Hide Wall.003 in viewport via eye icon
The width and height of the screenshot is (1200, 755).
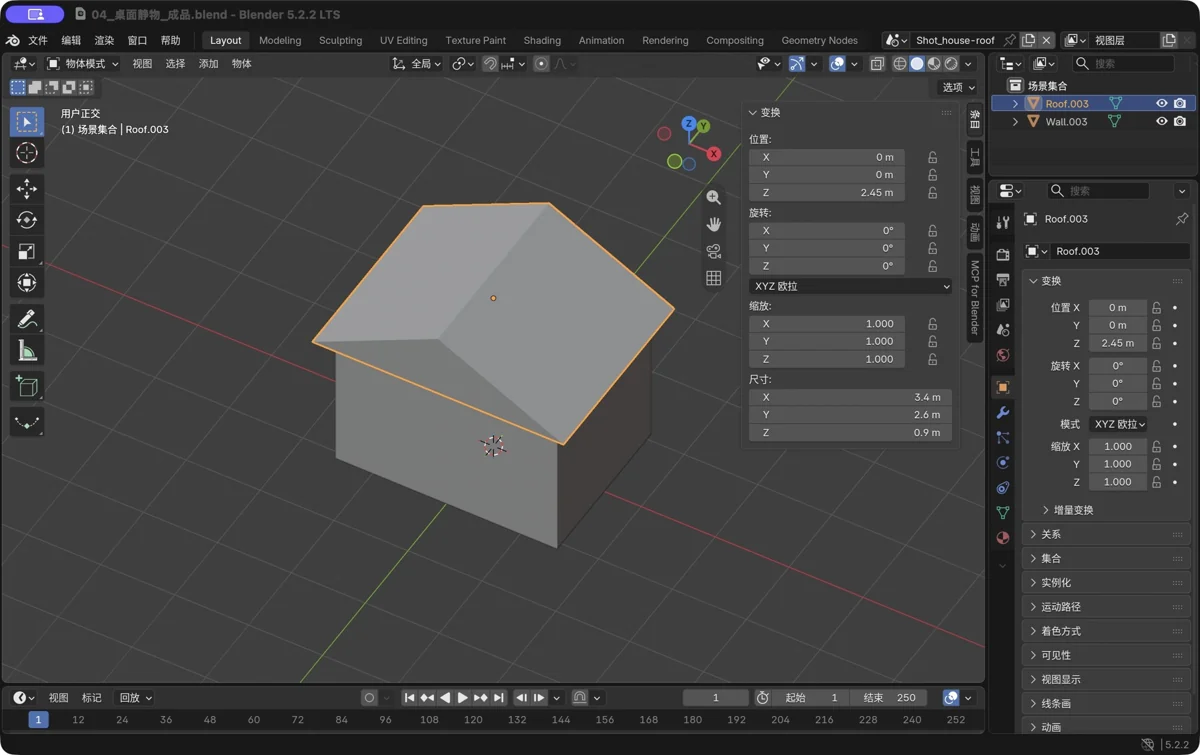pyautogui.click(x=1162, y=121)
